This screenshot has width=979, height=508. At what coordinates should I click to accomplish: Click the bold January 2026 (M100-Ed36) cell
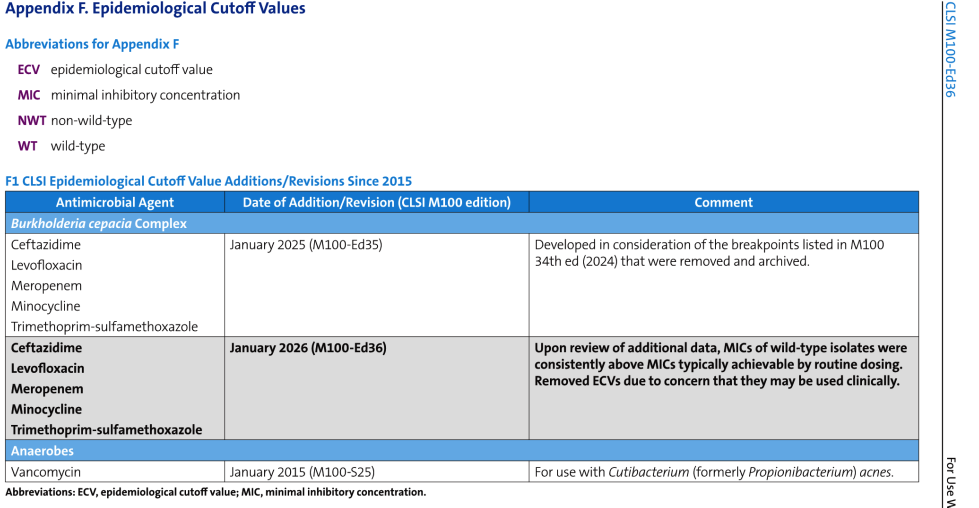(x=307, y=348)
